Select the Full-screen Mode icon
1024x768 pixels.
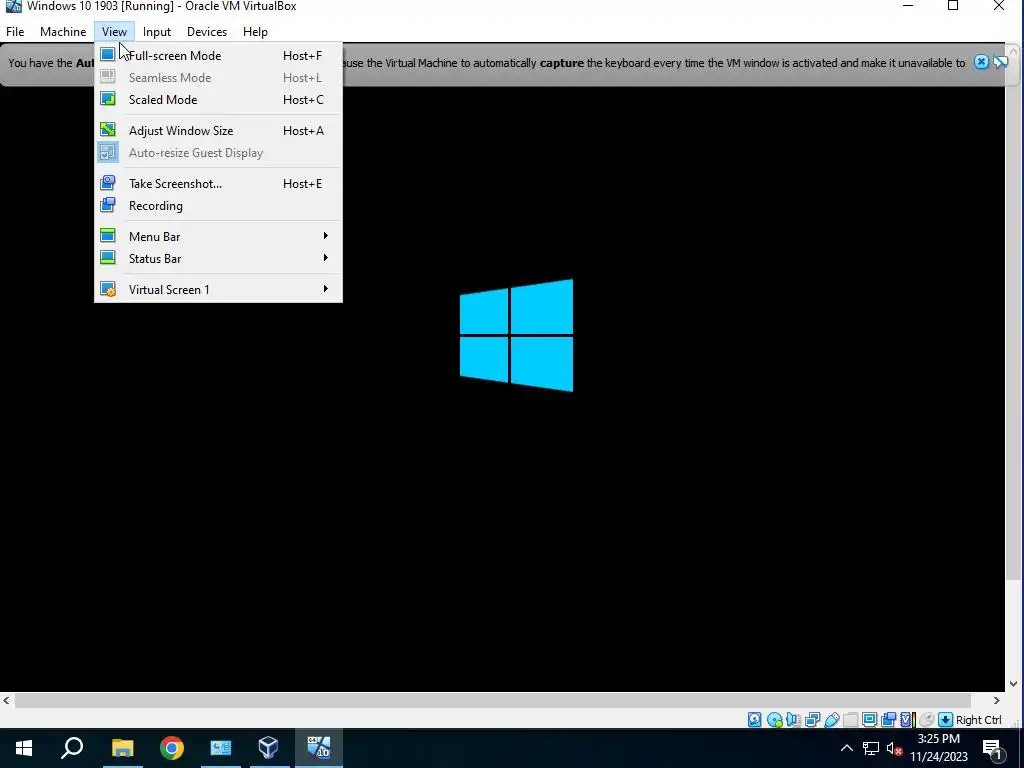pos(108,55)
